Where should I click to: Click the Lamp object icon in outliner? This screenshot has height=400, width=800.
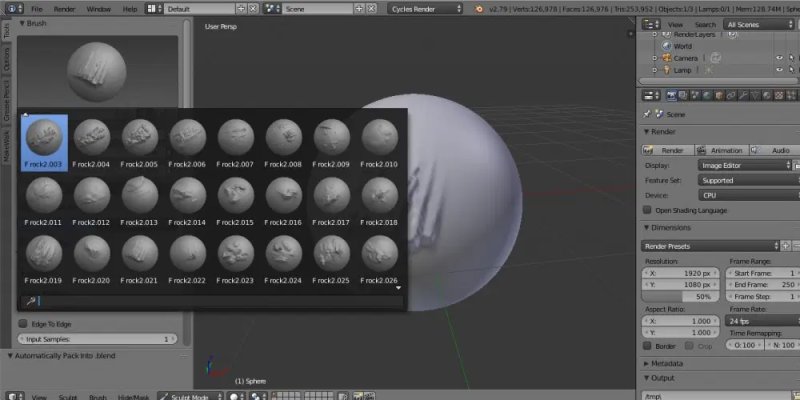[x=667, y=70]
